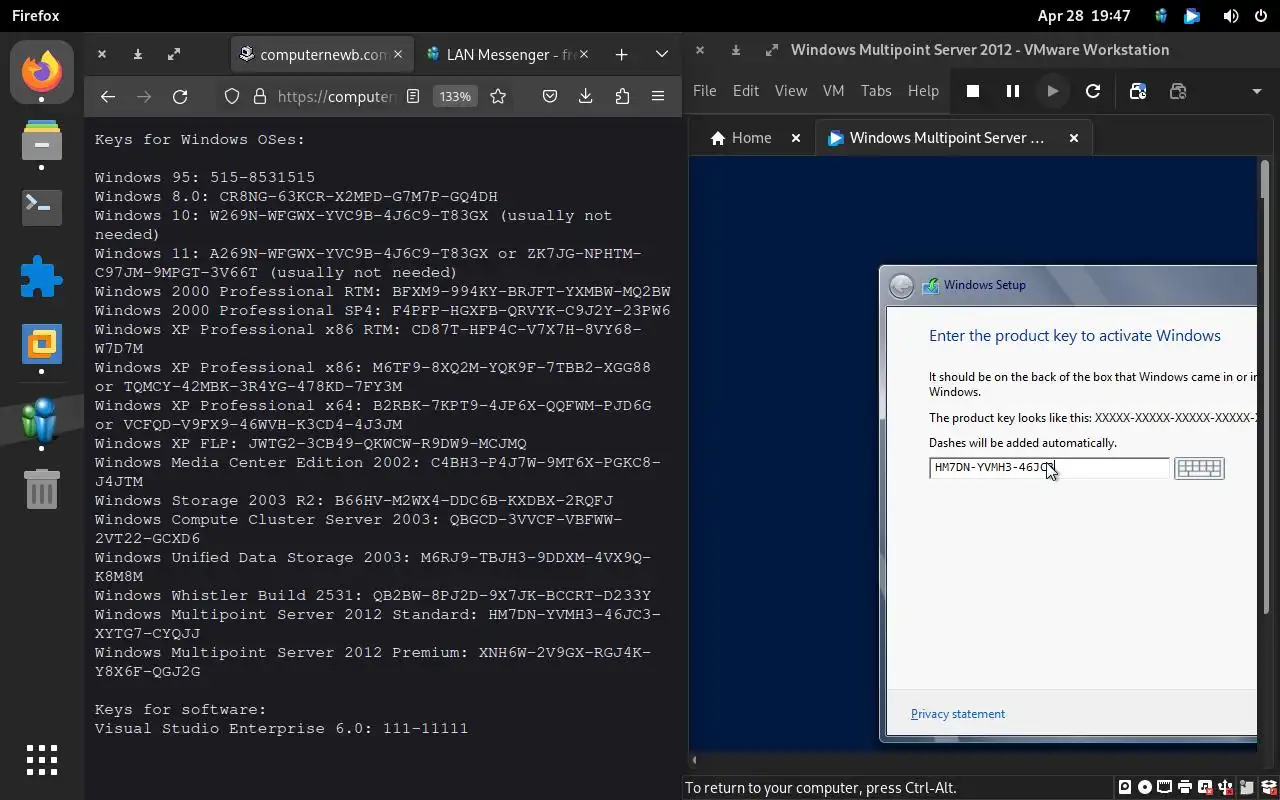This screenshot has height=800, width=1280.
Task: Open a new Firefox tab
Action: click(622, 54)
